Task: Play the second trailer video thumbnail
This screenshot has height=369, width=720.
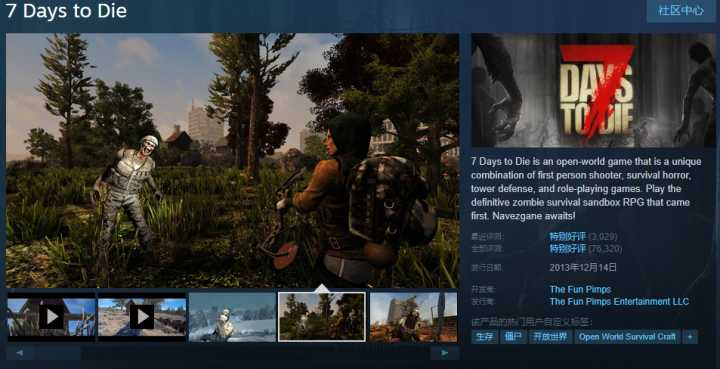Action: 142,317
